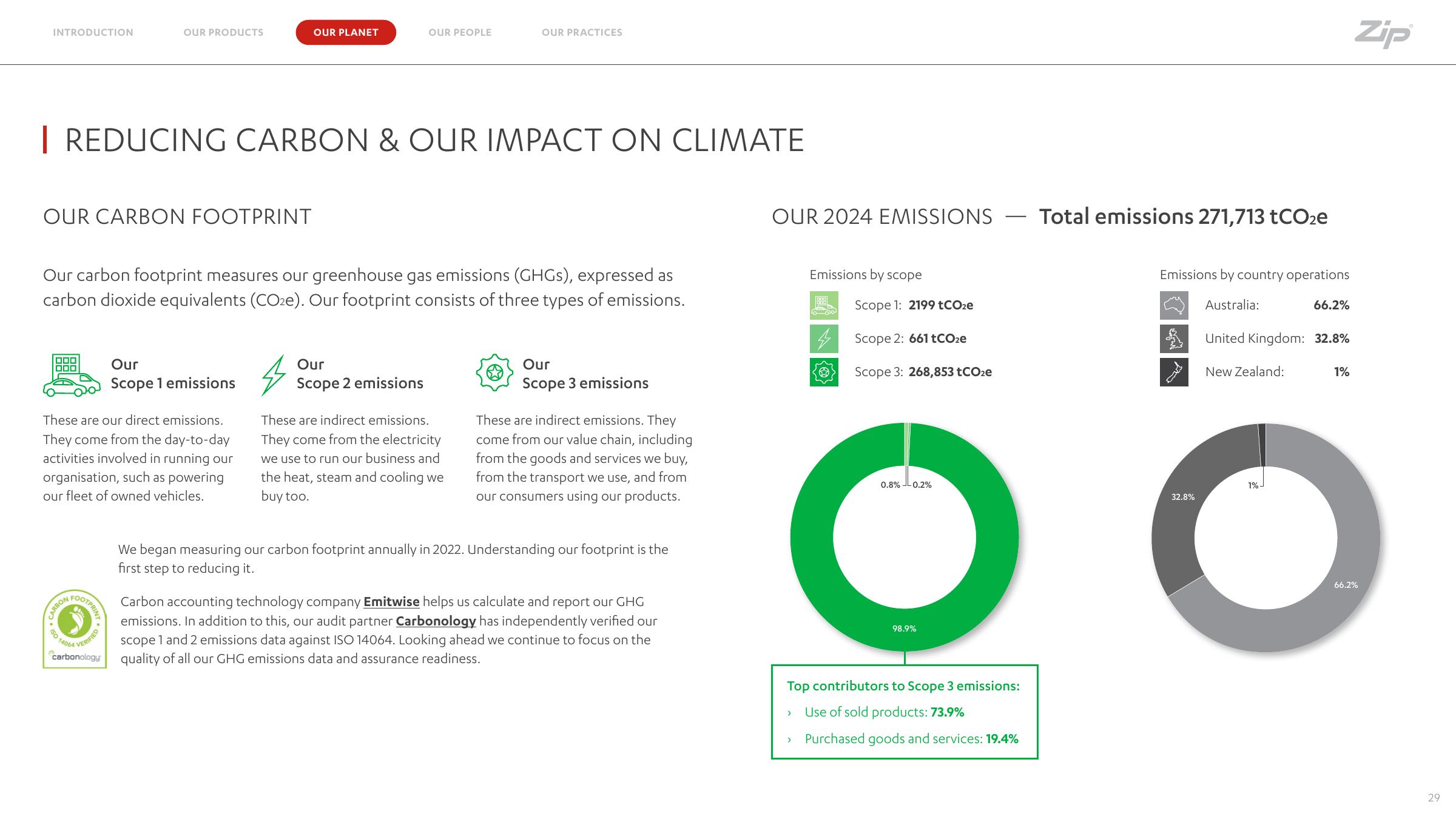
Task: Click the New Zealand 1% legend value
Action: pos(1341,372)
